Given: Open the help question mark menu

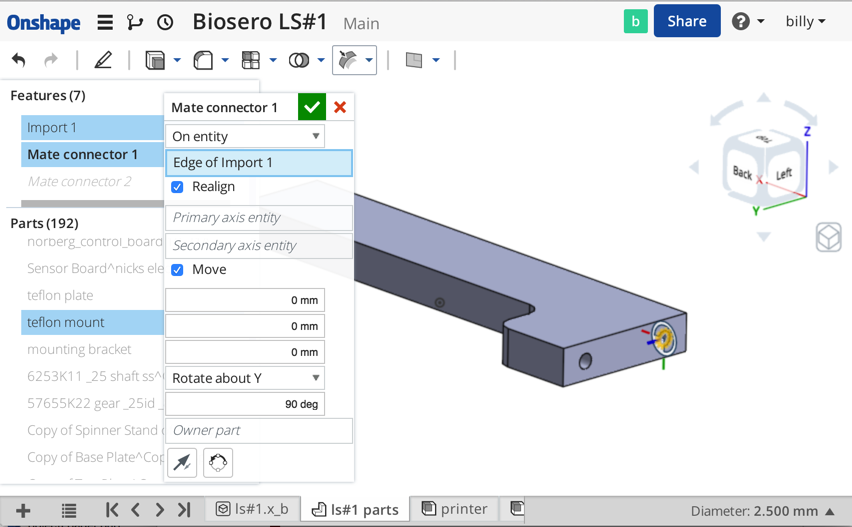Looking at the screenshot, I should (748, 22).
